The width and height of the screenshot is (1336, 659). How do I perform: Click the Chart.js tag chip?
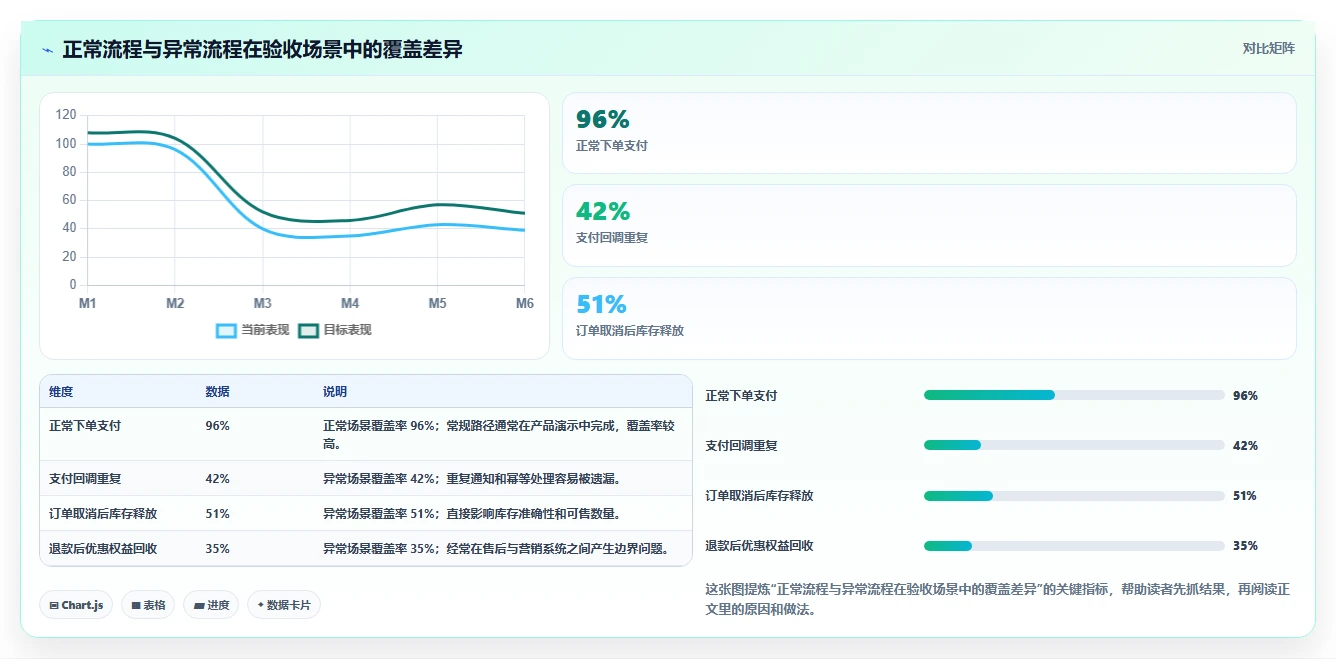tap(76, 605)
